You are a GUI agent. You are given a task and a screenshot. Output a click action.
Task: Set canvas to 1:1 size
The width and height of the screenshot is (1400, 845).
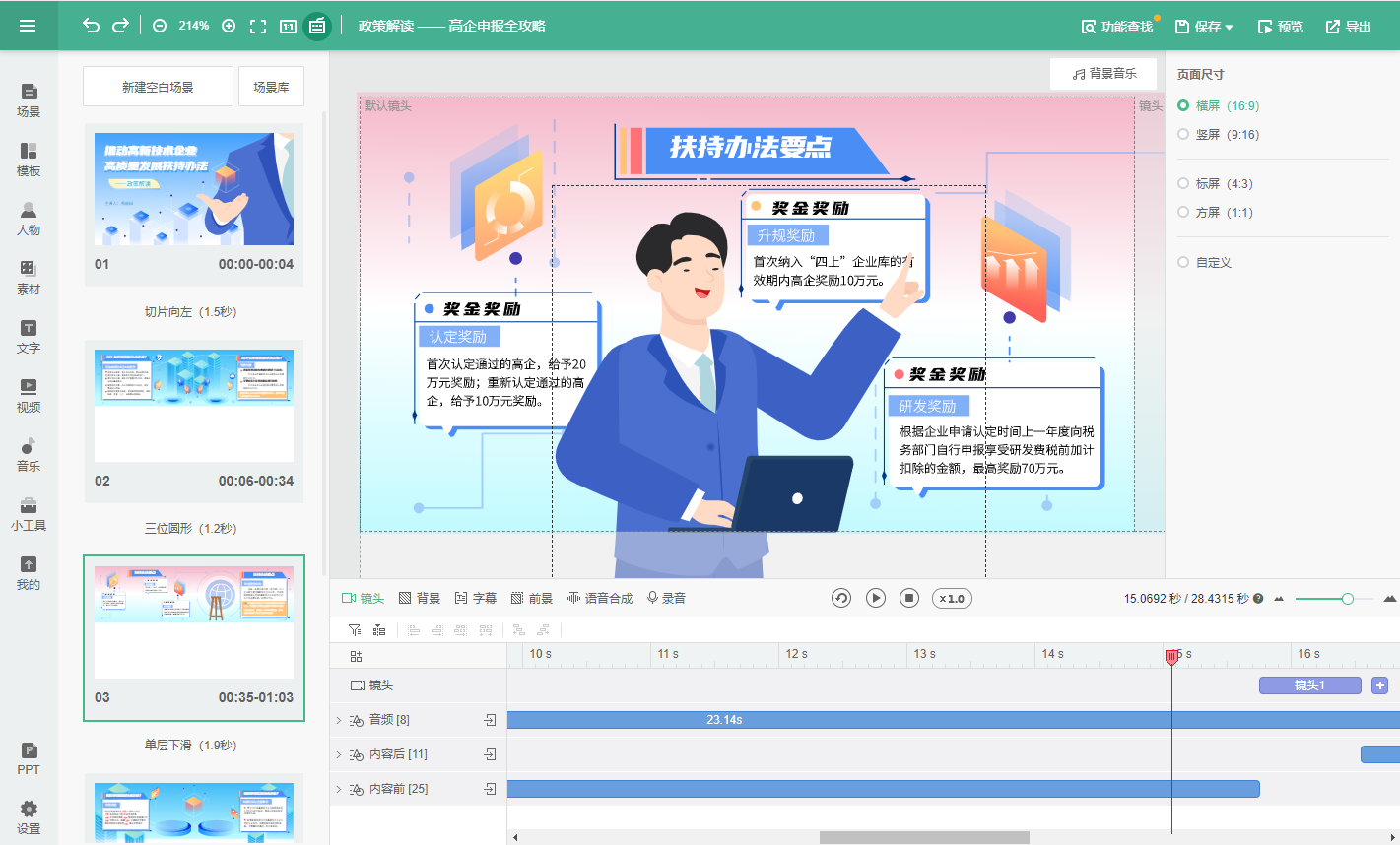(x=288, y=27)
